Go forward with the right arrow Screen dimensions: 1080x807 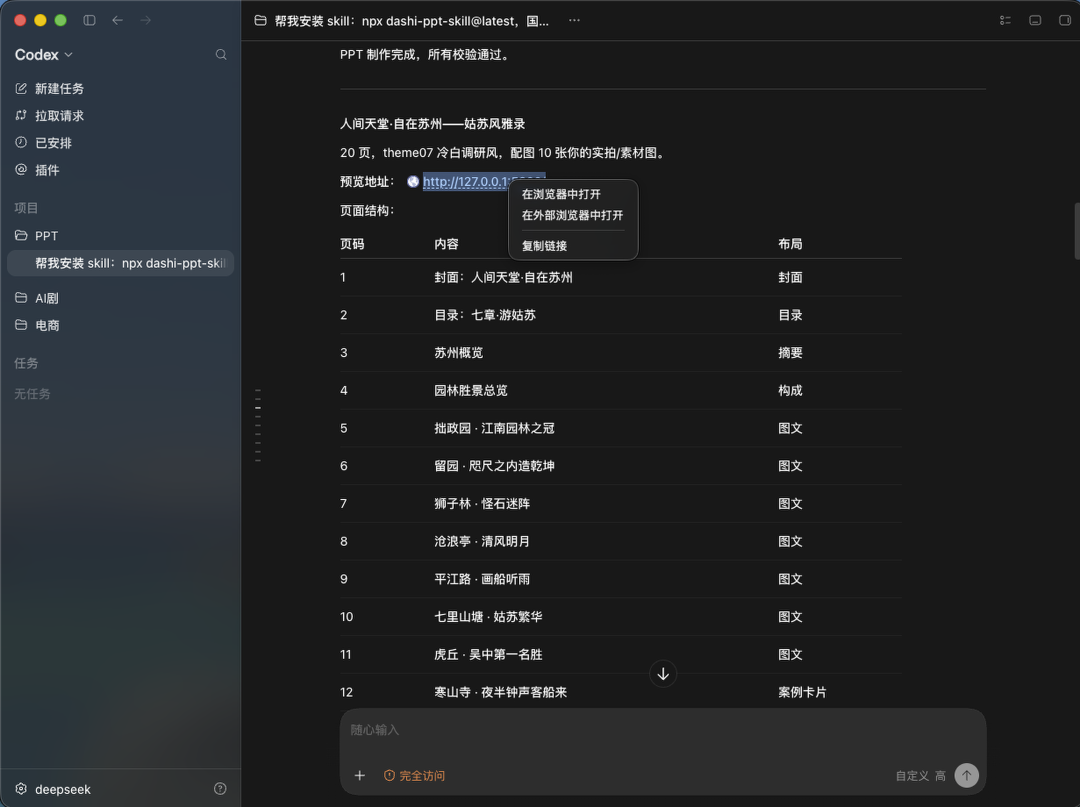(x=145, y=21)
